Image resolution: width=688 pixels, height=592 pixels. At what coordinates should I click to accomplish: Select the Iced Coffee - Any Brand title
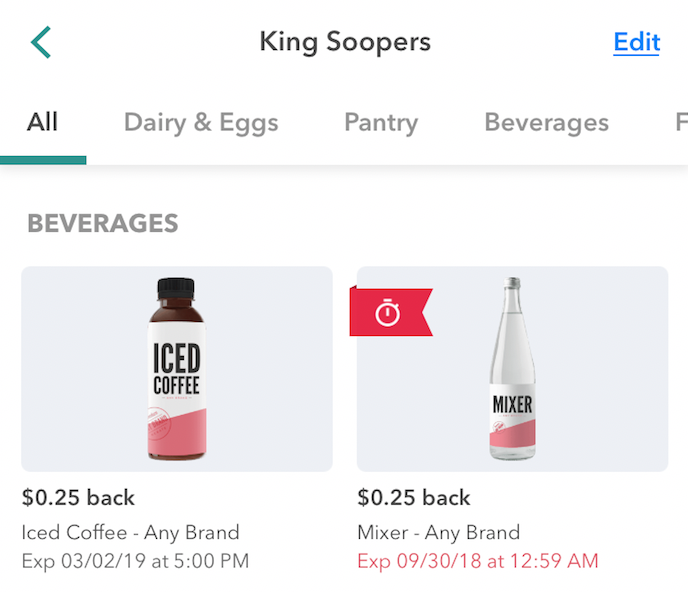(131, 533)
